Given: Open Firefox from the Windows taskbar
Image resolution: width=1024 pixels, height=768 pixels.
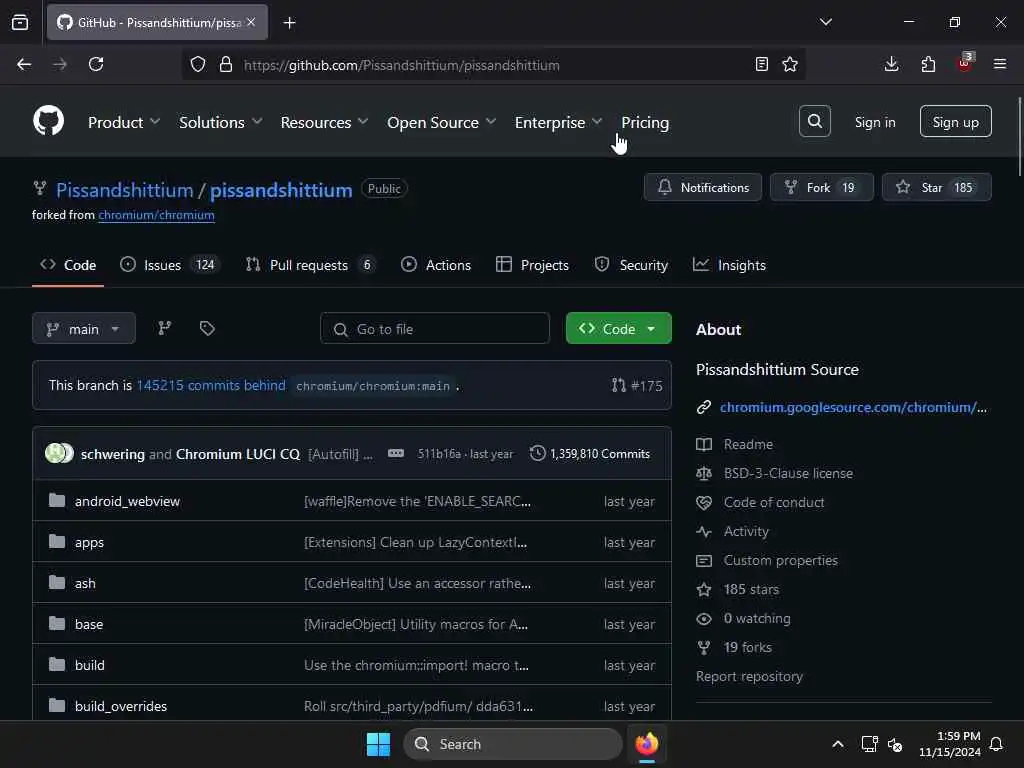Looking at the screenshot, I should (647, 744).
